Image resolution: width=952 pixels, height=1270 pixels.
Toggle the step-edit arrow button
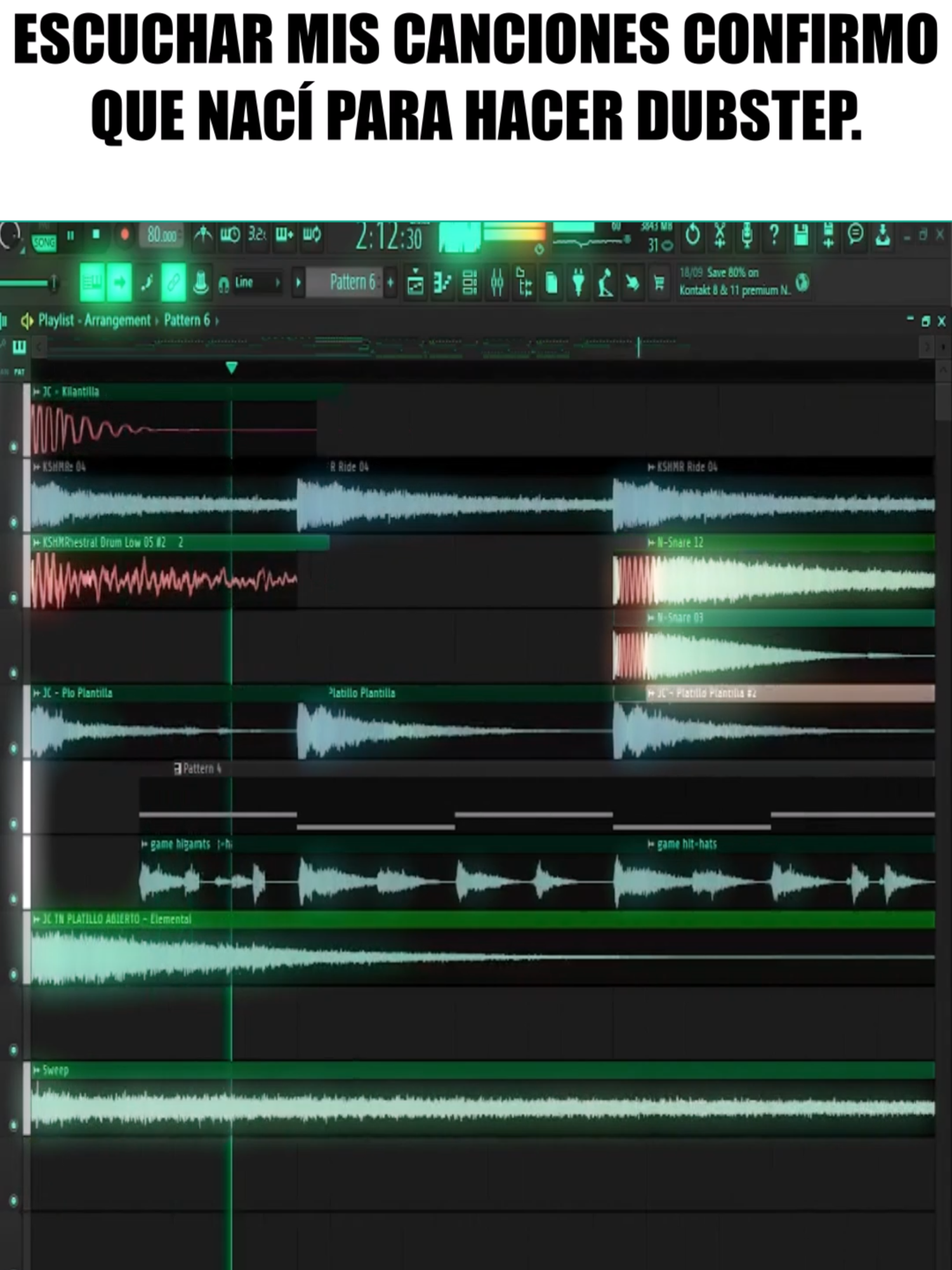[x=119, y=282]
